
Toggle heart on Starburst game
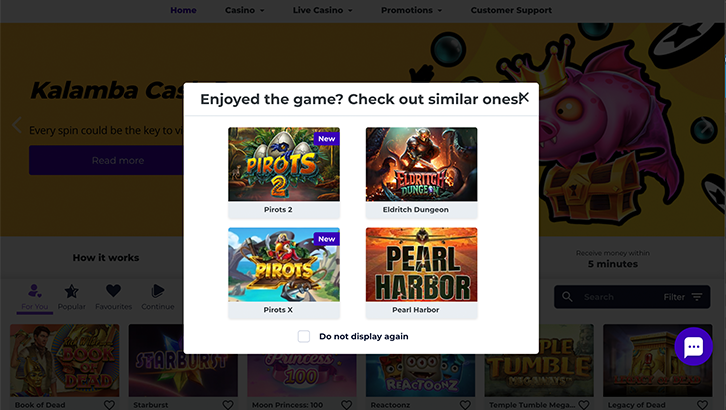tap(228, 405)
